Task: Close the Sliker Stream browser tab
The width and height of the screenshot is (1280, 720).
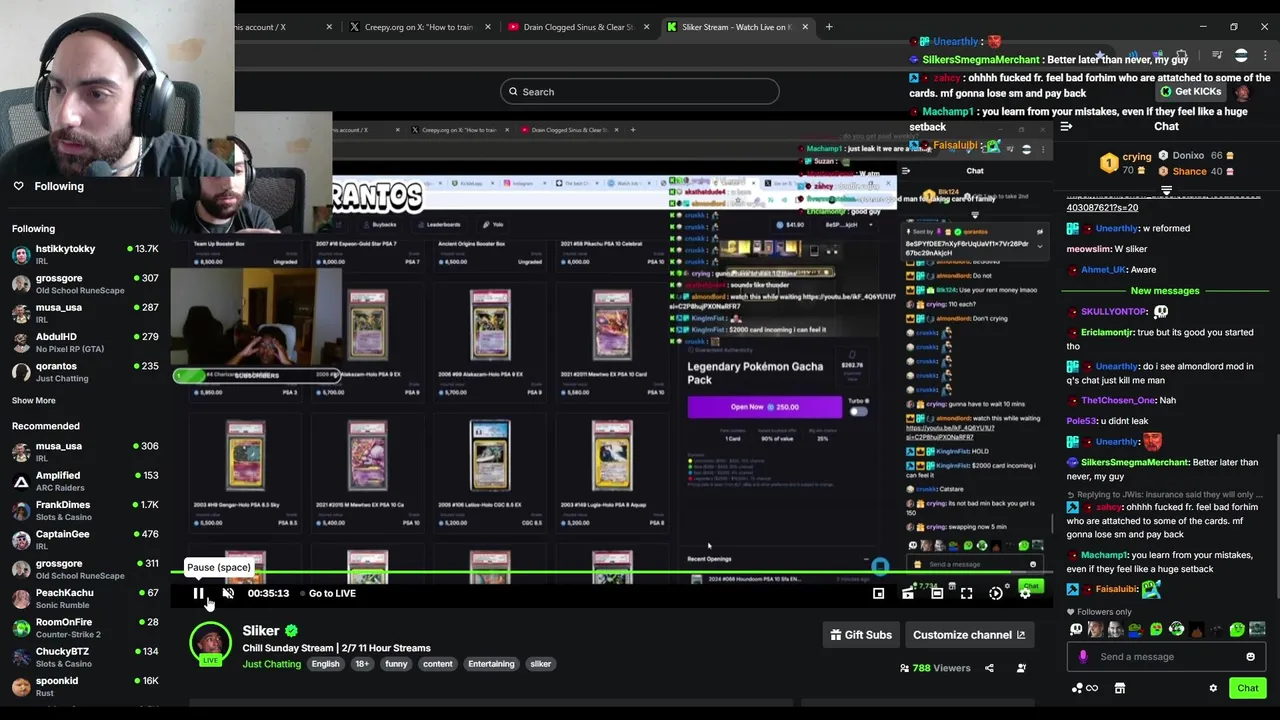Action: point(805,27)
